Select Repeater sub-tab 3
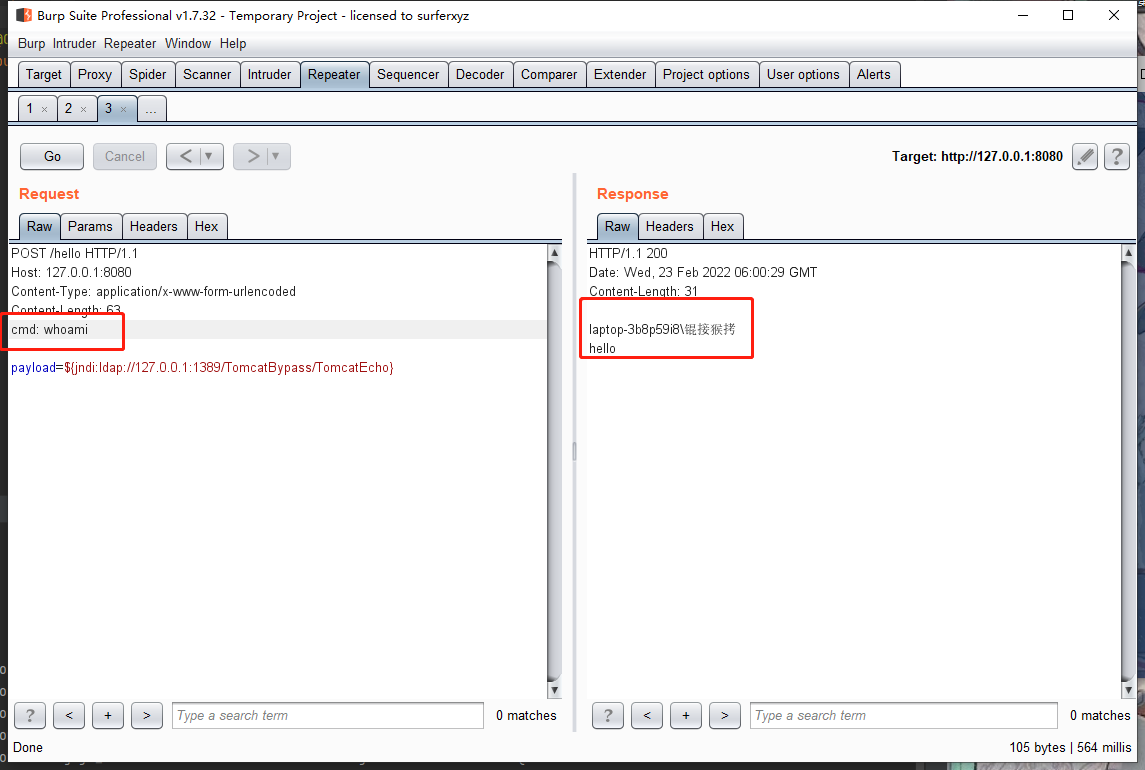The width and height of the screenshot is (1145, 770). tap(108, 109)
